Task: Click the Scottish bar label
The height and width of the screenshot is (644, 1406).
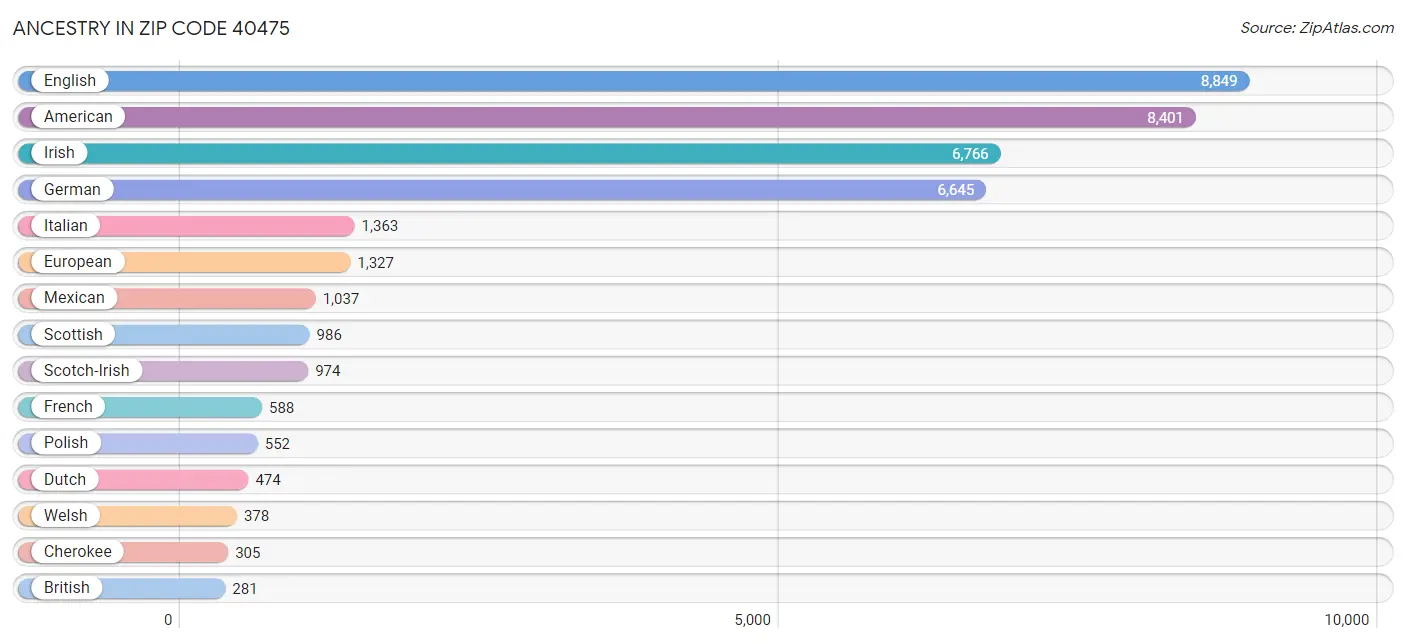Action: [x=73, y=334]
